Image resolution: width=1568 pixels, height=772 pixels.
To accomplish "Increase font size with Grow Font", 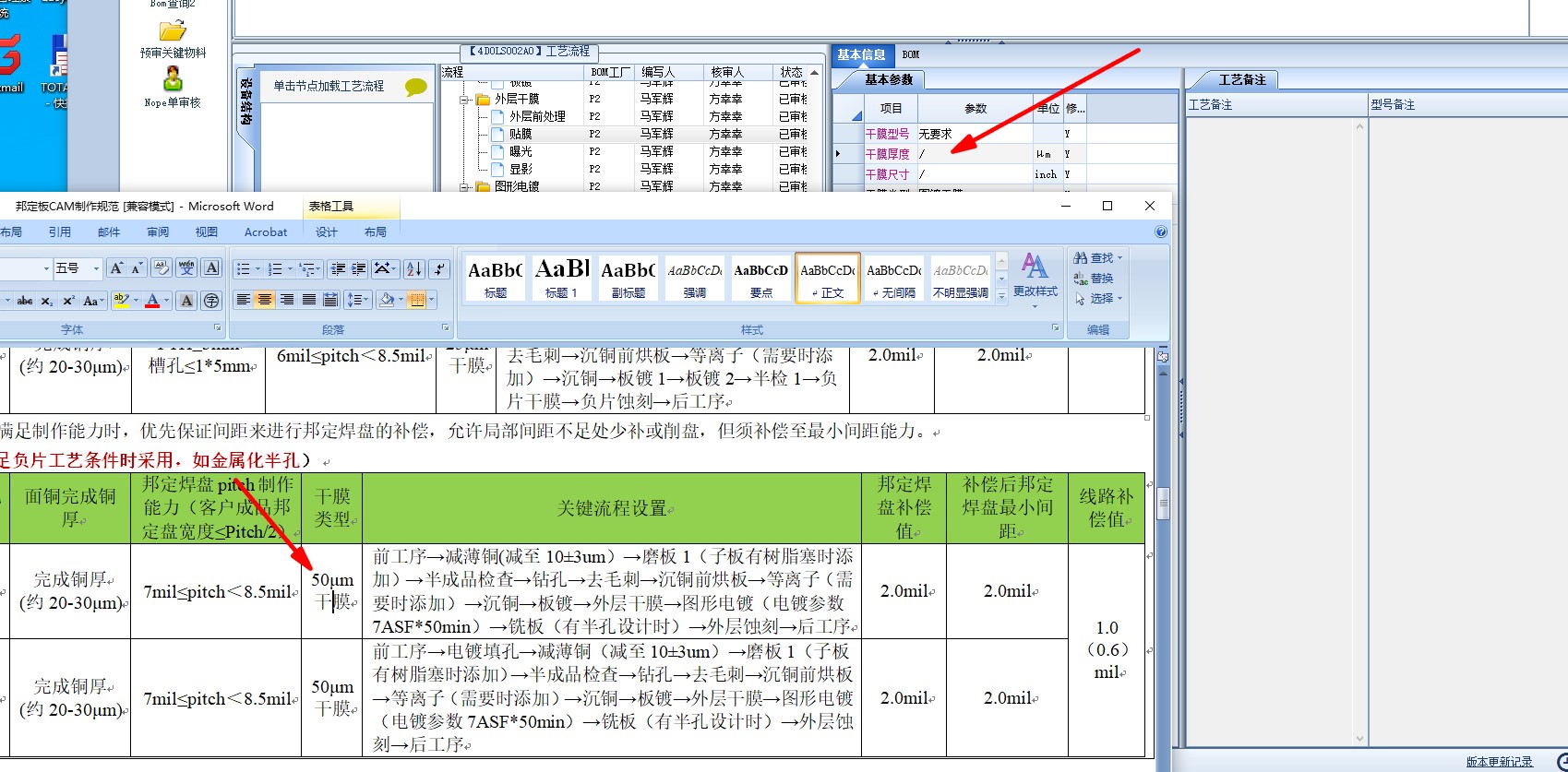I will [x=116, y=268].
